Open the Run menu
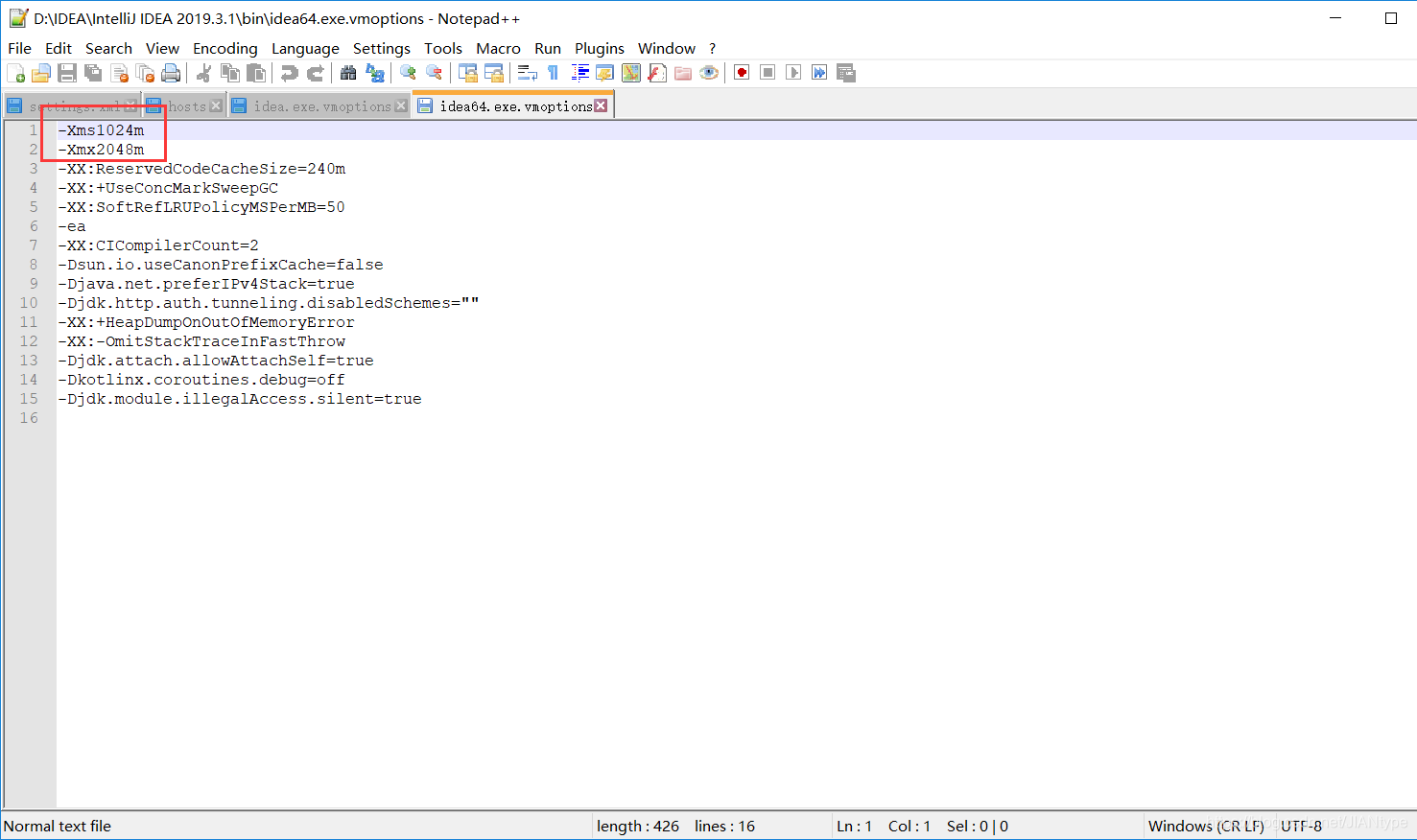Image resolution: width=1417 pixels, height=840 pixels. point(548,48)
